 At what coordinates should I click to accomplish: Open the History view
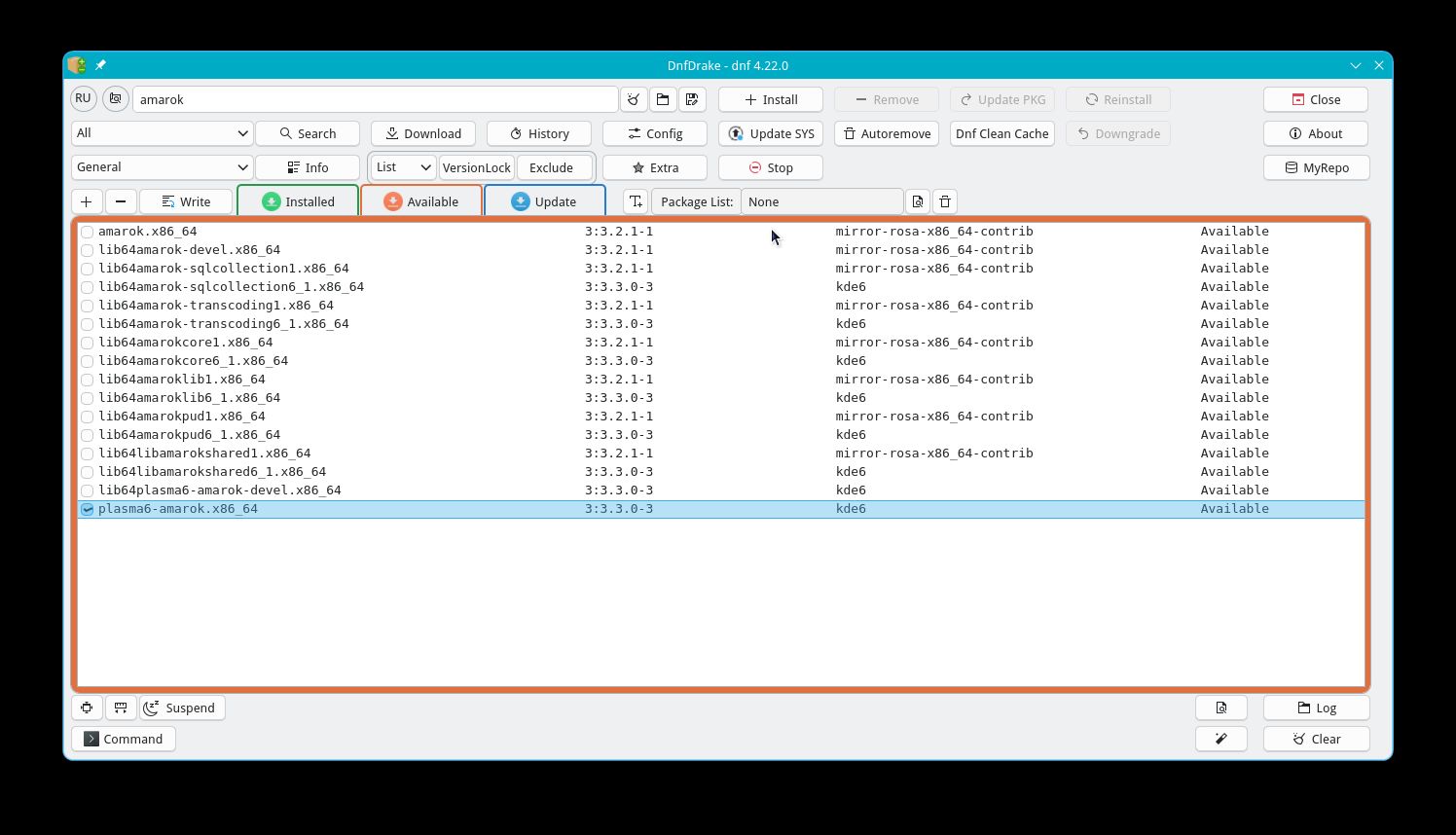click(539, 133)
